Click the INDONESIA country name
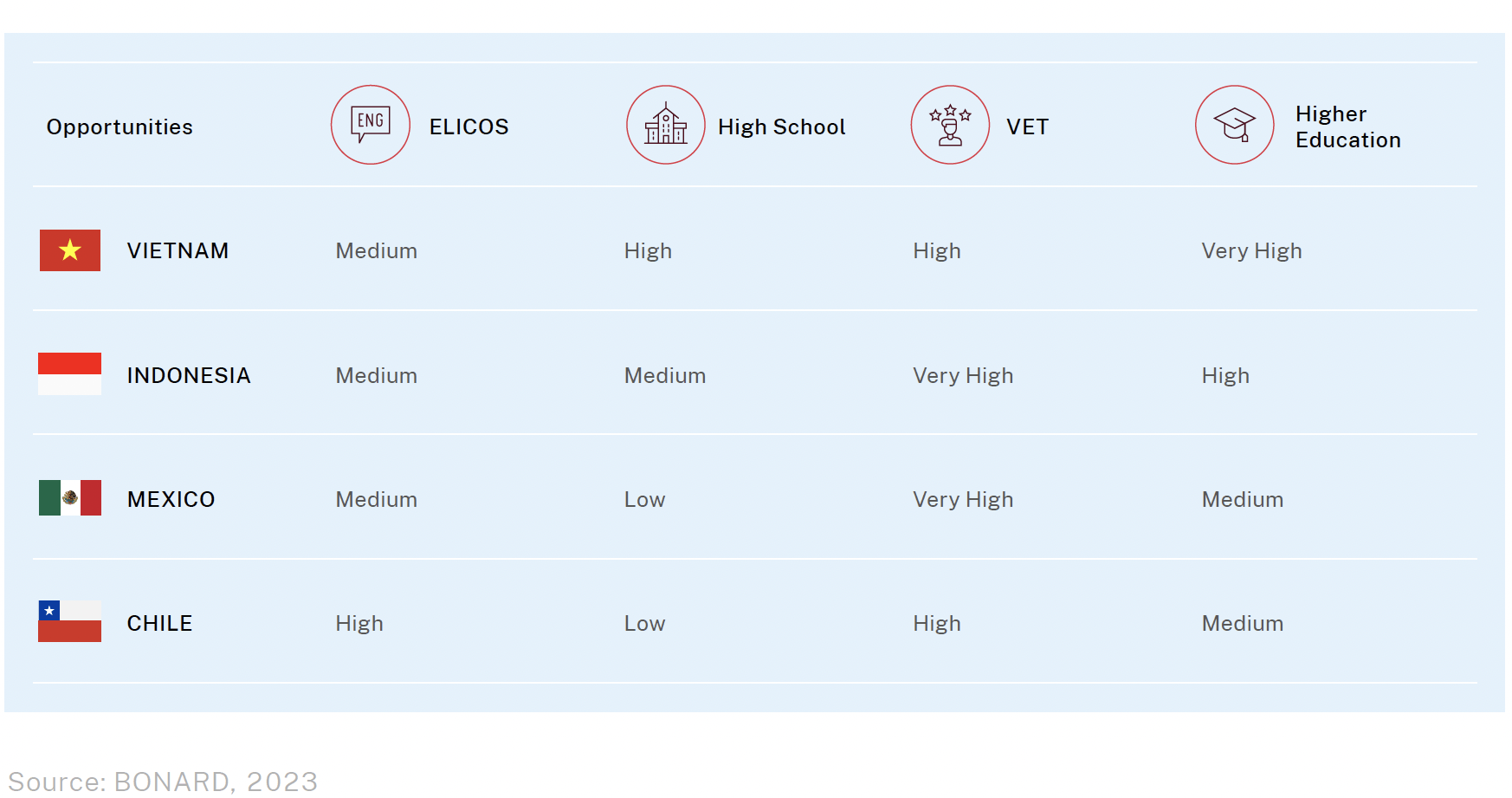Image resolution: width=1512 pixels, height=798 pixels. [189, 375]
